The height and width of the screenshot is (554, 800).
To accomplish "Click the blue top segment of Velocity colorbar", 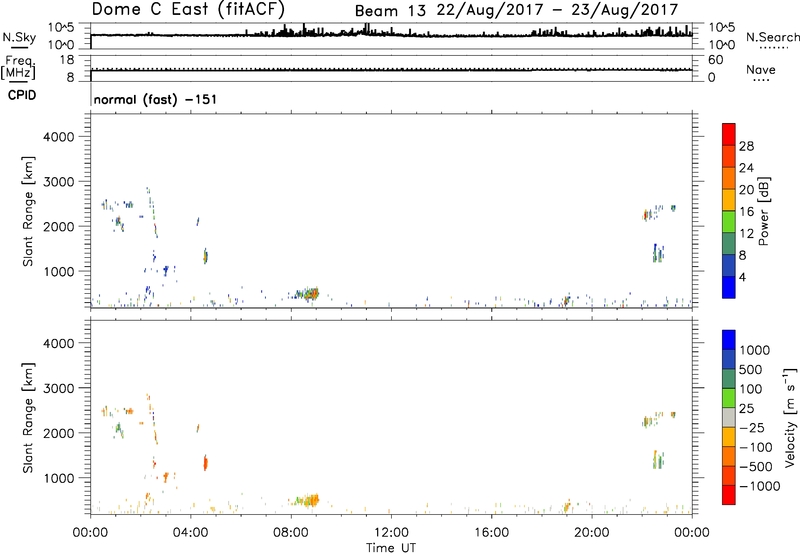I will coord(729,340).
